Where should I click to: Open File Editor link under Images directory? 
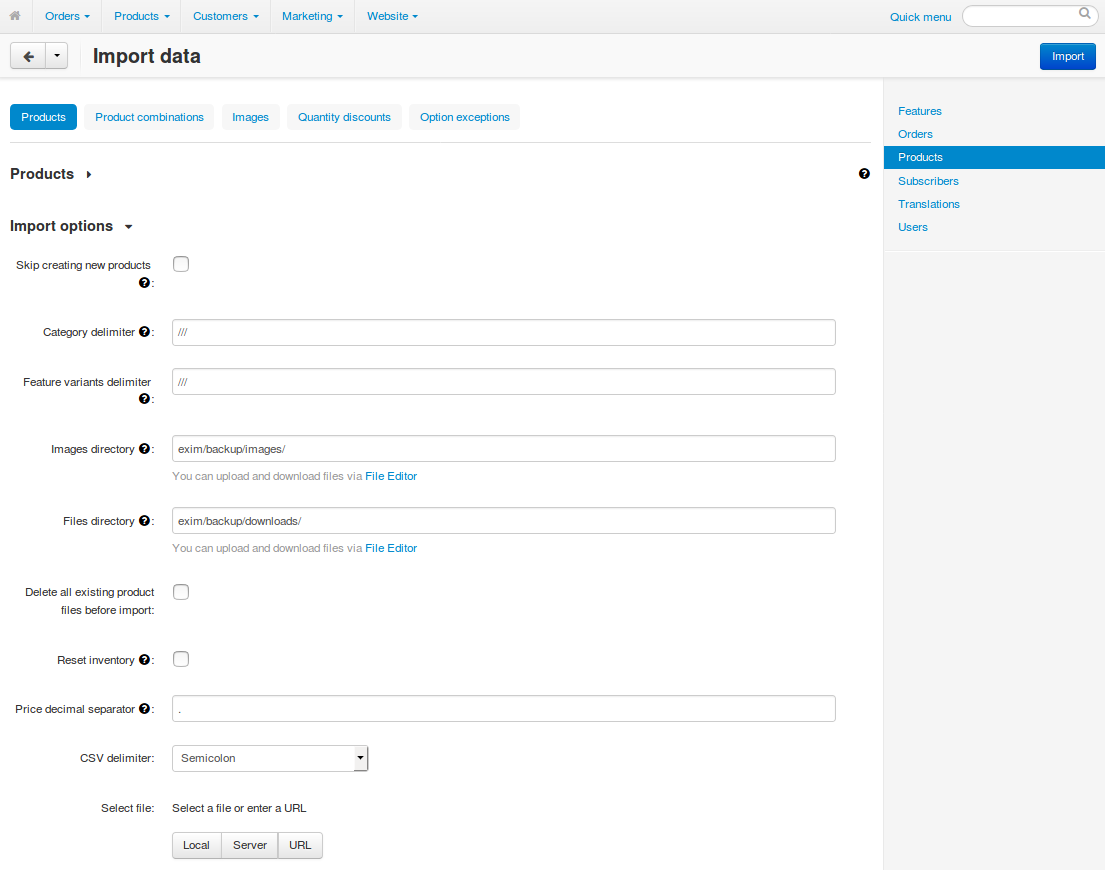coord(391,476)
